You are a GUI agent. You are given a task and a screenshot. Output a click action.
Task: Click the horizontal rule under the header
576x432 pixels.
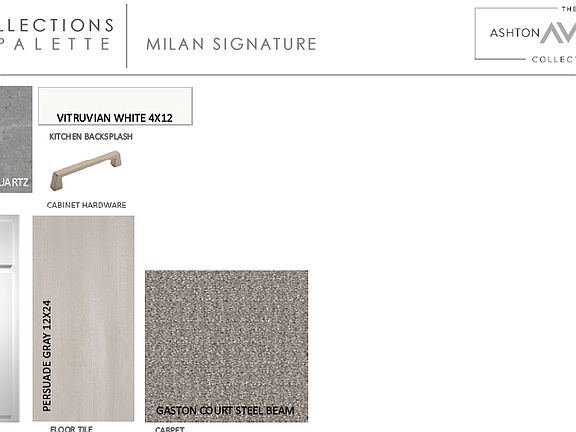click(288, 75)
